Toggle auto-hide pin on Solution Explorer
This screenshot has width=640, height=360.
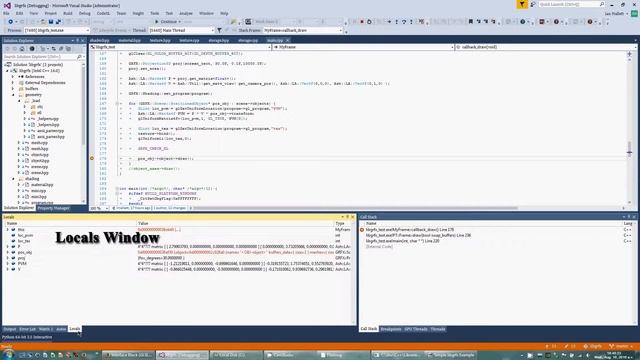click(x=78, y=40)
